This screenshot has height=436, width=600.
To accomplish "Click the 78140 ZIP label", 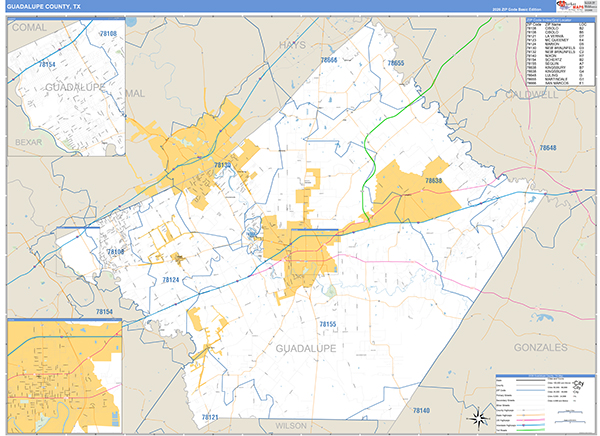I will [421, 410].
